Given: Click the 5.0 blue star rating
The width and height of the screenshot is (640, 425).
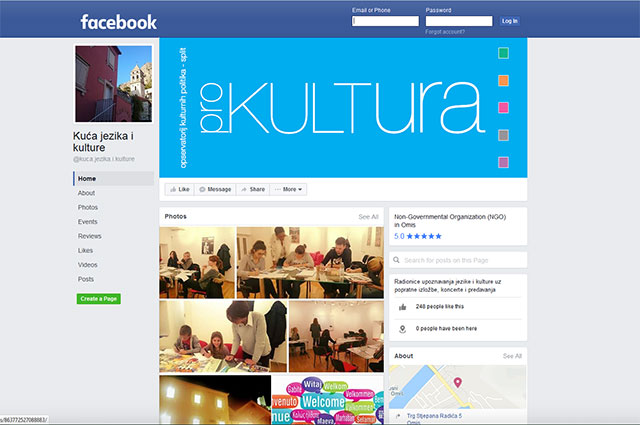Looking at the screenshot, I should [417, 237].
